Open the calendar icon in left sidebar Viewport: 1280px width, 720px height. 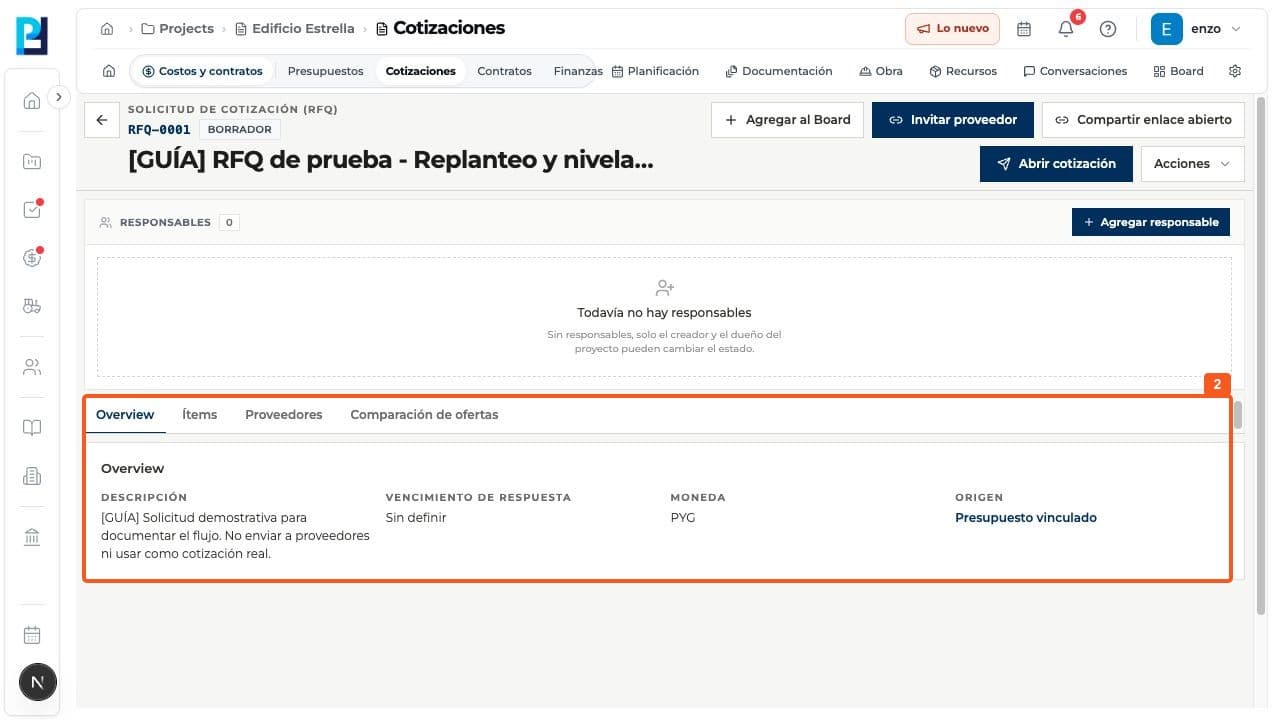click(x=32, y=635)
